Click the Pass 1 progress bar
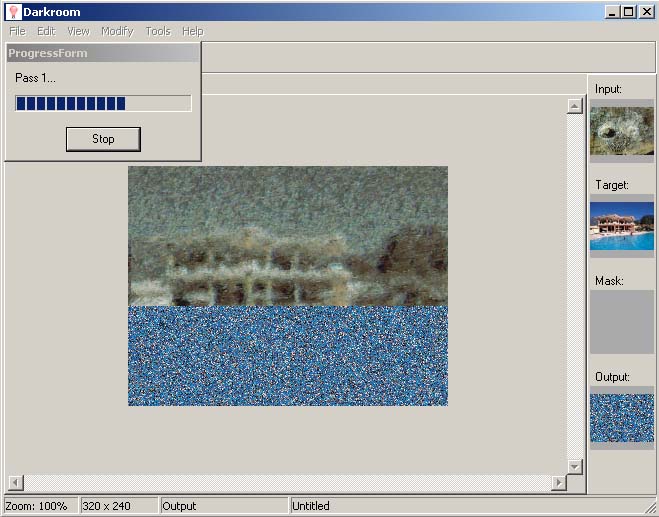 (103, 103)
